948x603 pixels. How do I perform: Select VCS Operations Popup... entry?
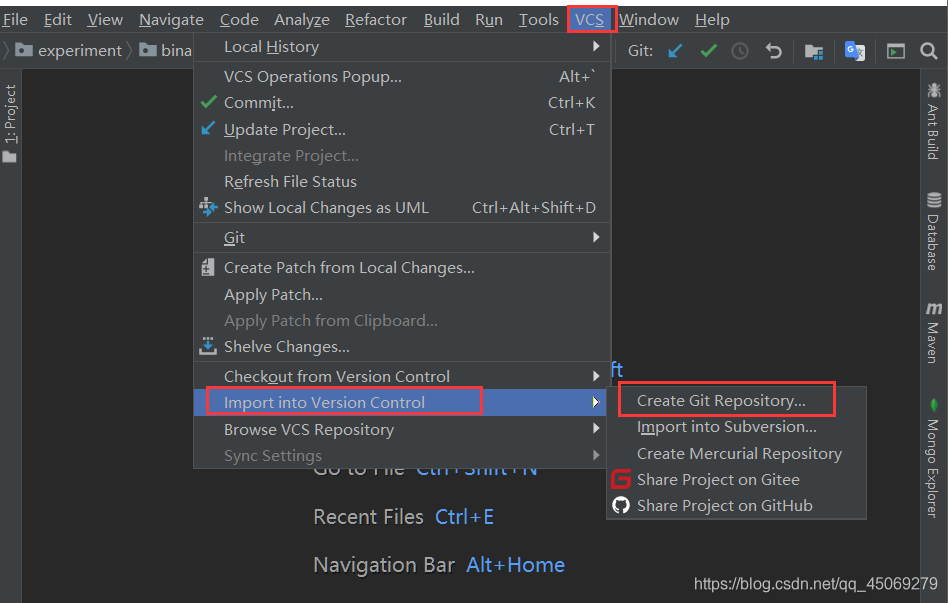[402, 77]
